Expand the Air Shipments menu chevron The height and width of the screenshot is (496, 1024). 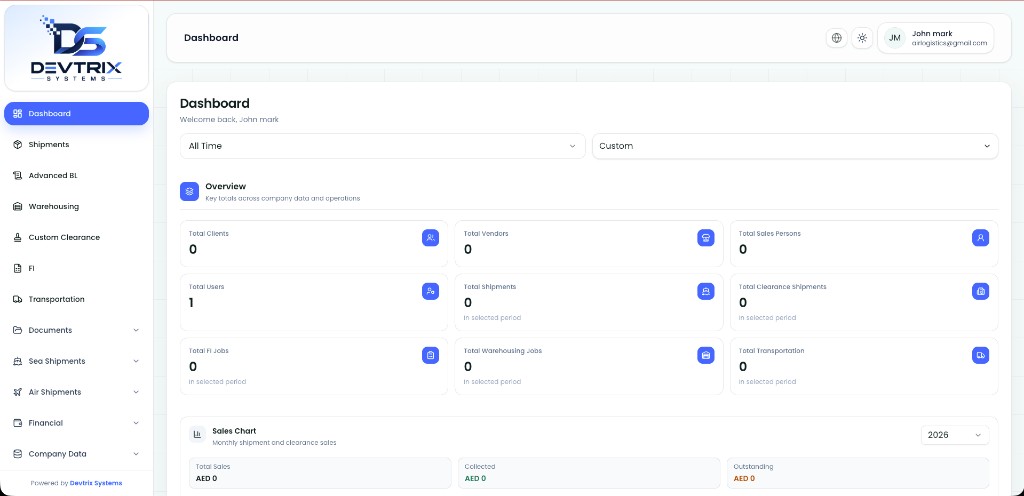[136, 392]
